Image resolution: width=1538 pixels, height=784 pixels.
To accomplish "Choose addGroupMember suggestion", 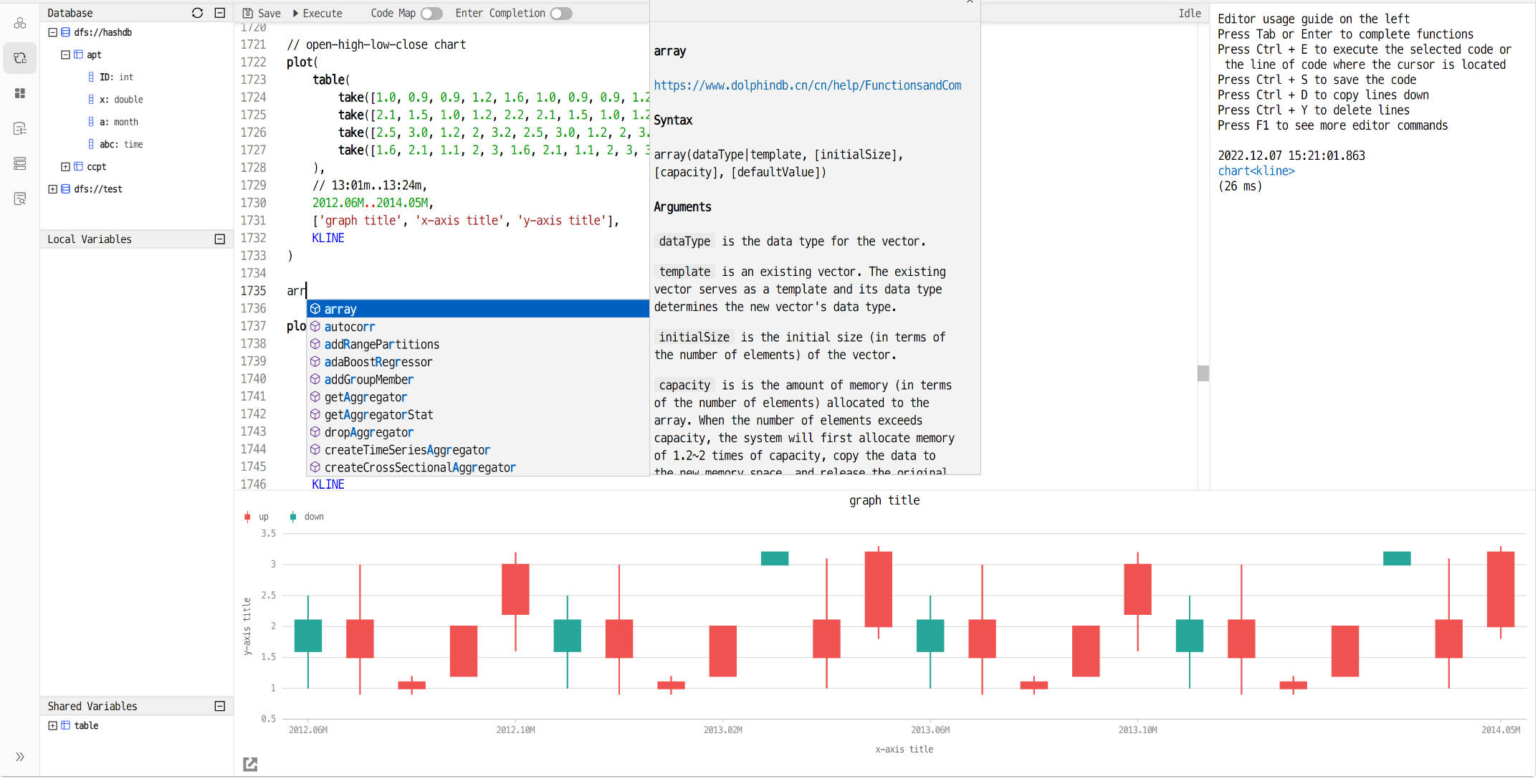I will pyautogui.click(x=478, y=380).
